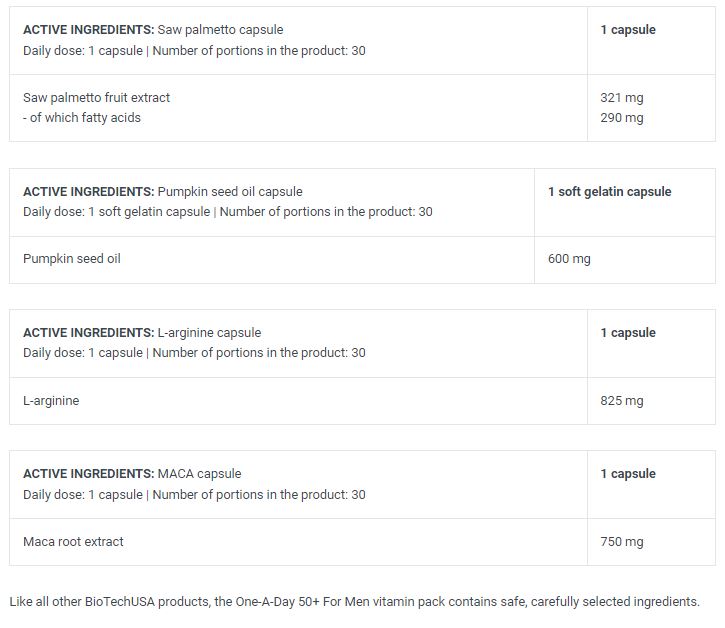Click the "1 capsule" heading in L-arginine table
Image resolution: width=725 pixels, height=628 pixels.
[628, 332]
